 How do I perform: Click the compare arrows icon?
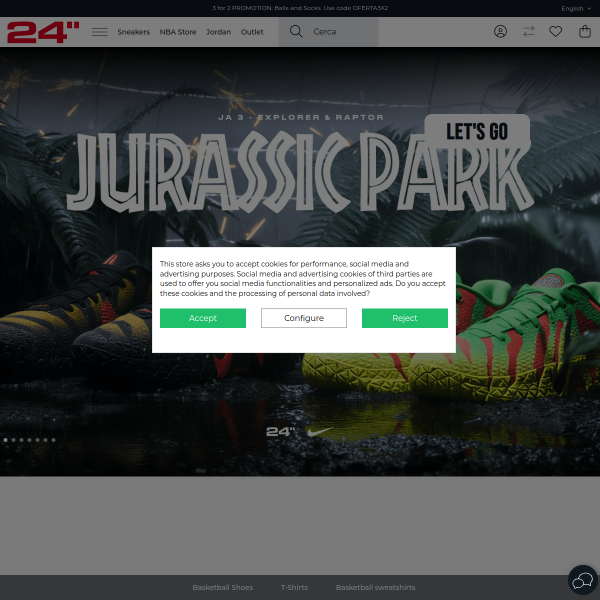(x=528, y=31)
